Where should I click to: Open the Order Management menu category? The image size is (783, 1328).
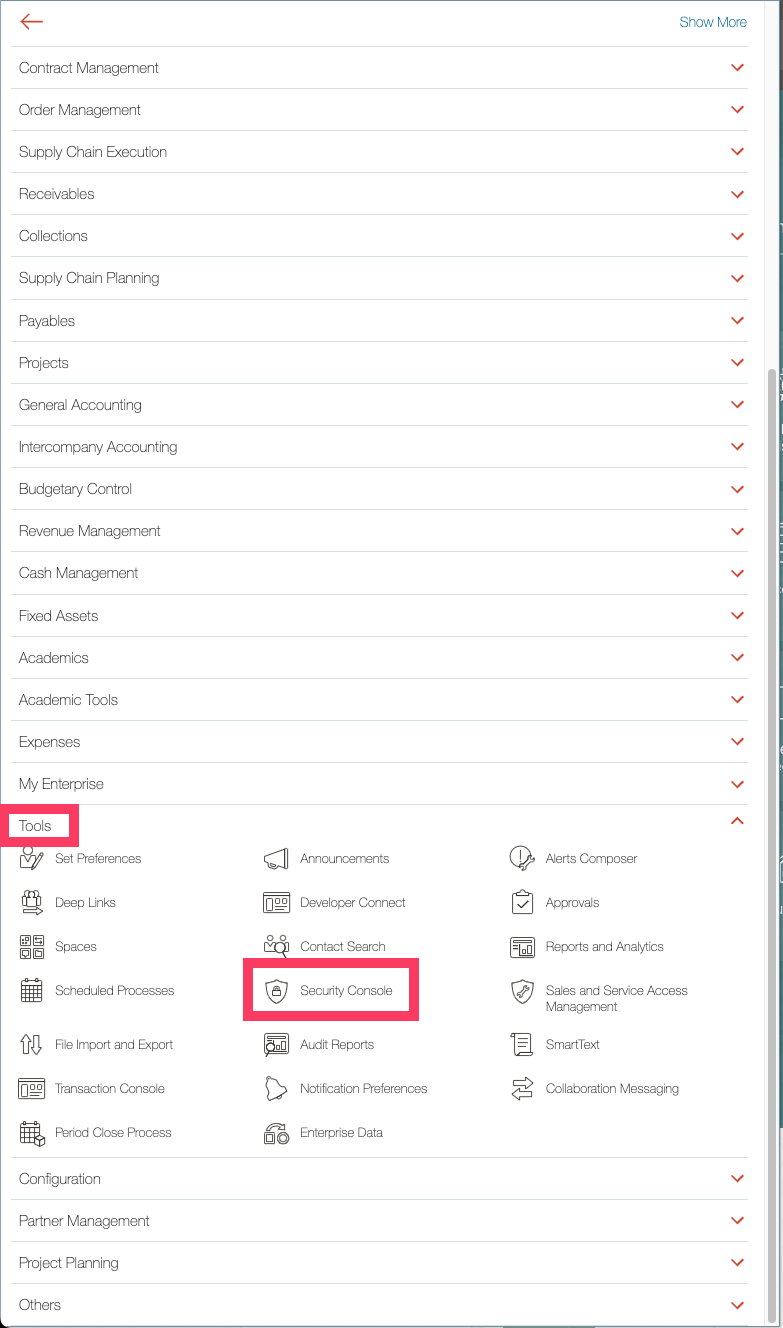(80, 110)
